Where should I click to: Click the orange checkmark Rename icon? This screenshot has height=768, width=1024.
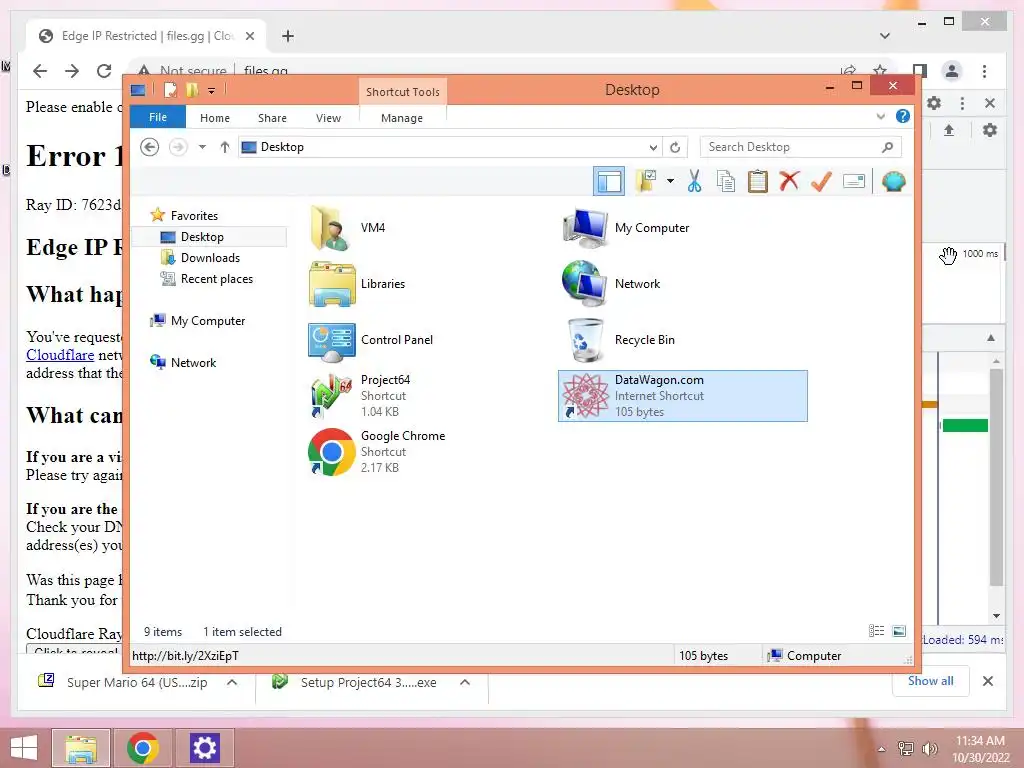(x=821, y=181)
